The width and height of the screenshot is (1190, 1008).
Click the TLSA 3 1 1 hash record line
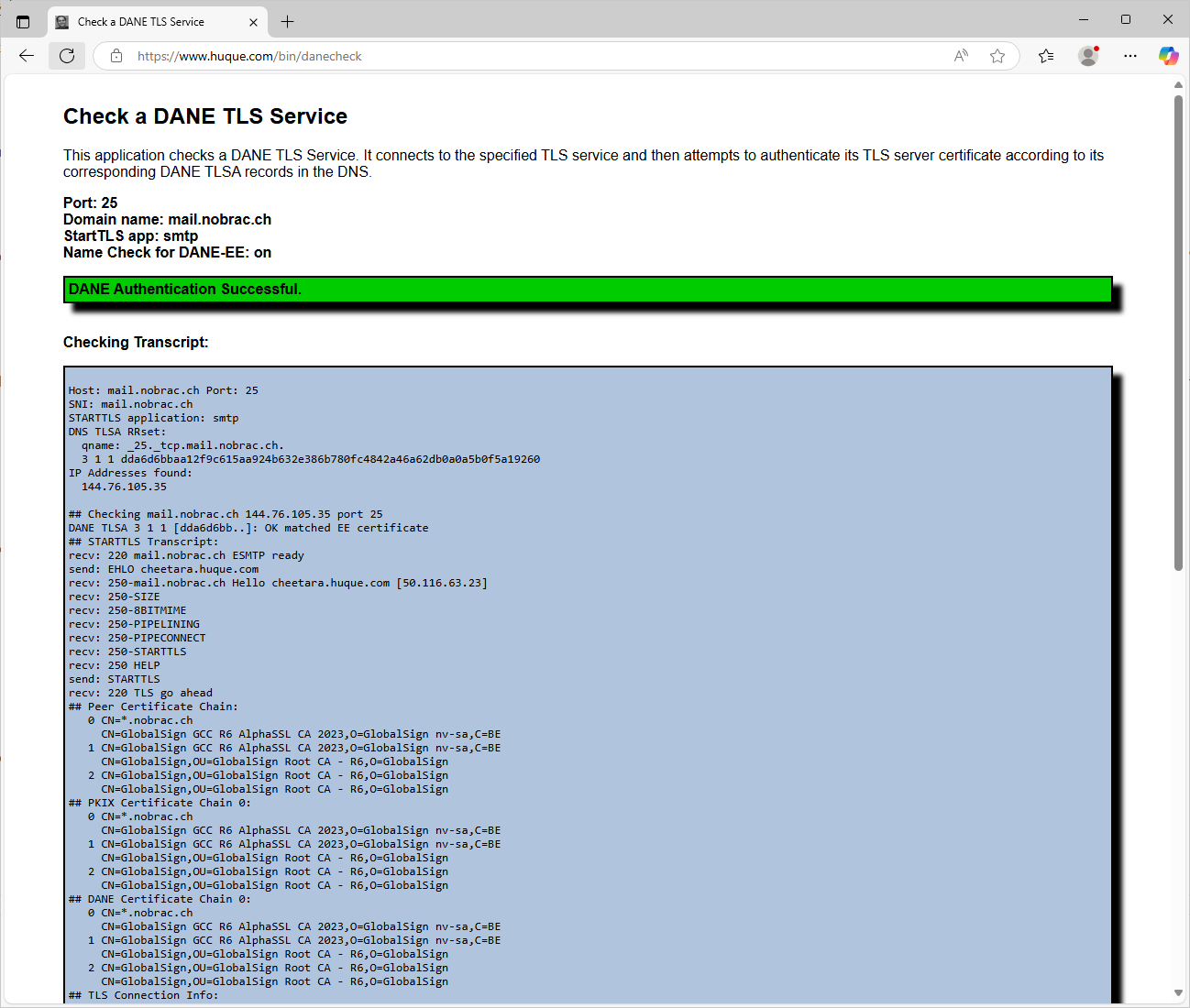[x=311, y=459]
